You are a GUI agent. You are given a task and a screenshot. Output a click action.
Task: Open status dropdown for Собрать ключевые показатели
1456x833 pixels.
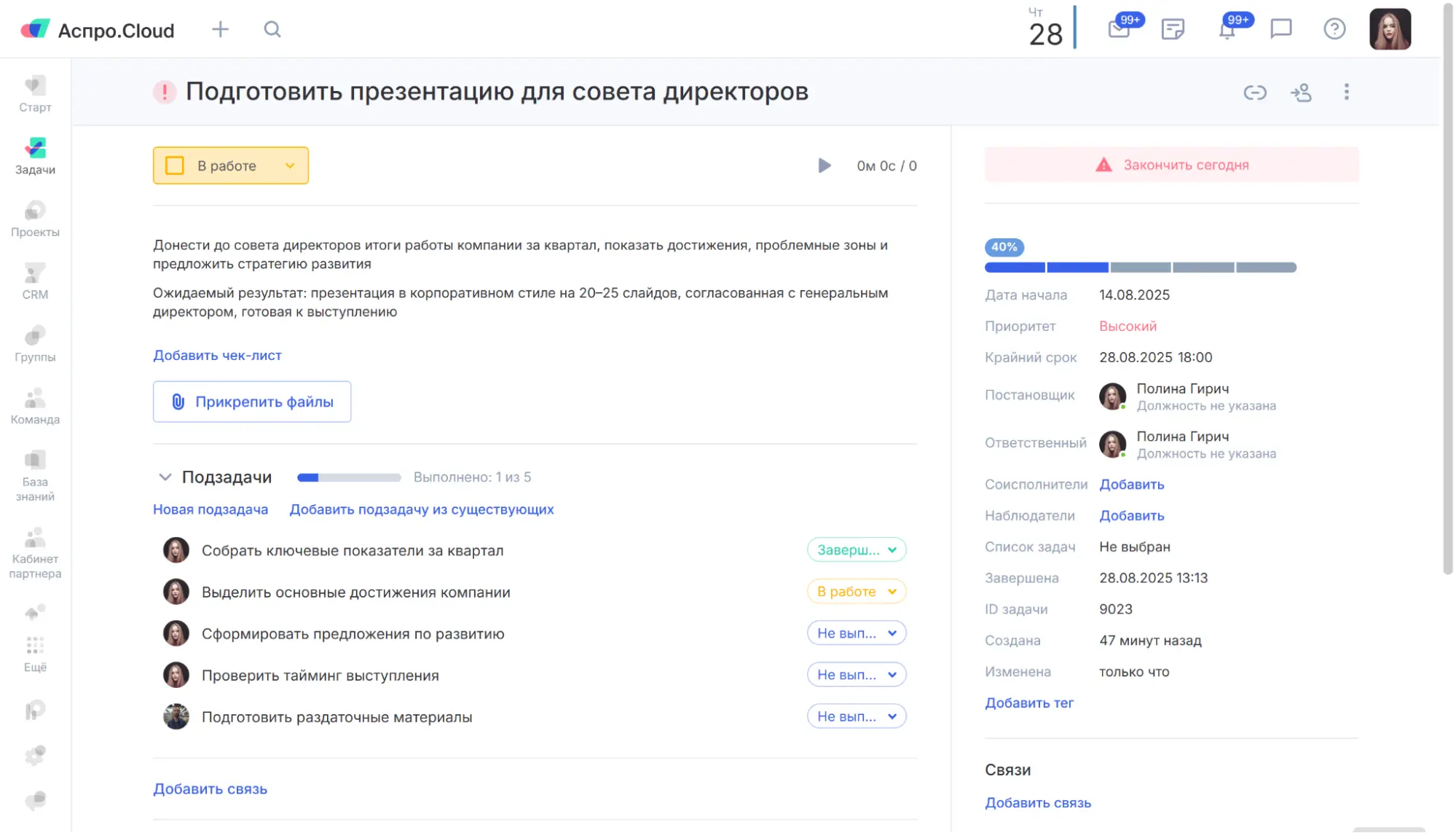click(856, 550)
